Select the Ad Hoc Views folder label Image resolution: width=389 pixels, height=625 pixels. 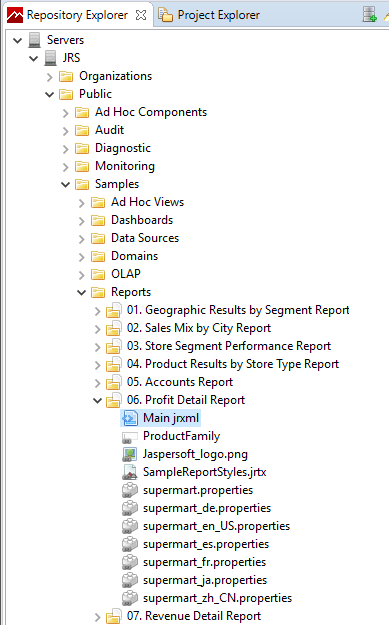pos(147,202)
